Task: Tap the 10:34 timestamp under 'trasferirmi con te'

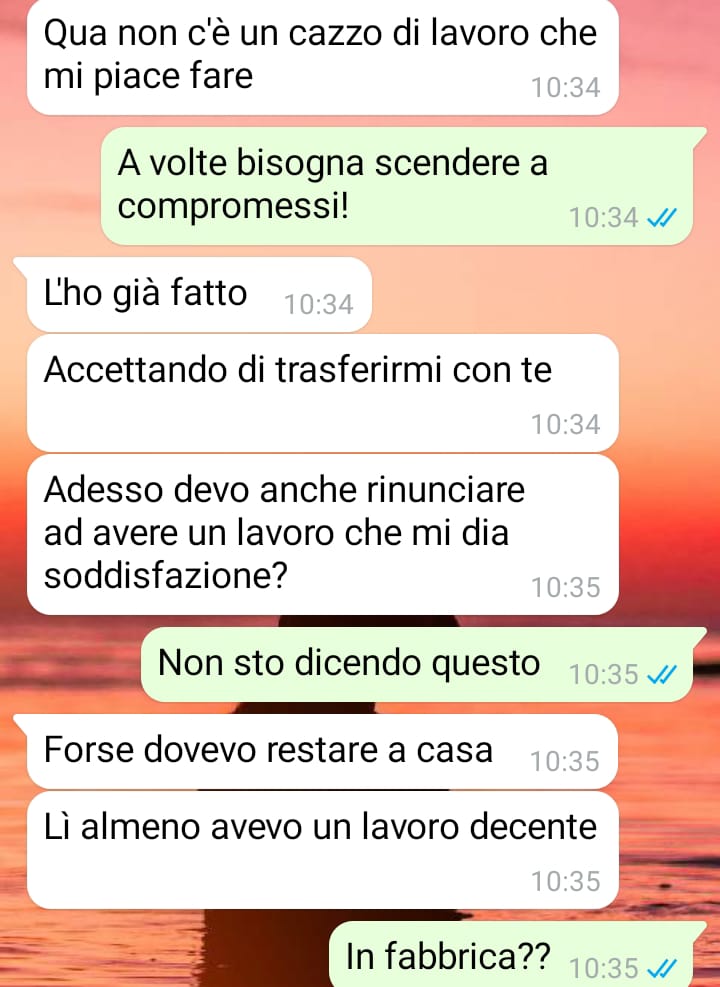Action: (566, 424)
